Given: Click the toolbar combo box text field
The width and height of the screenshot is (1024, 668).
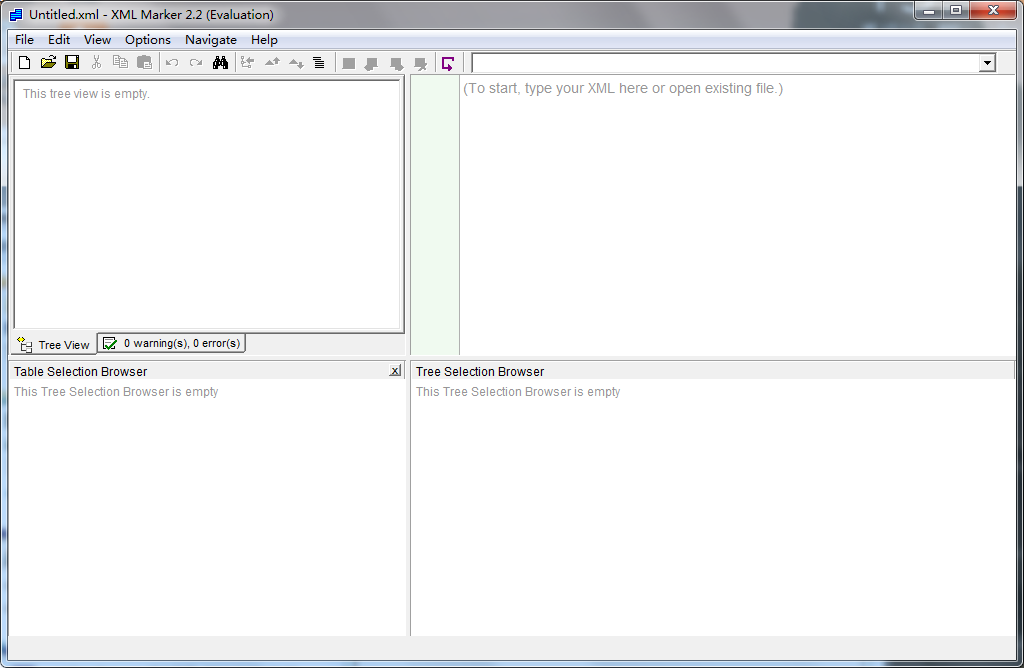Looking at the screenshot, I should 725,63.
